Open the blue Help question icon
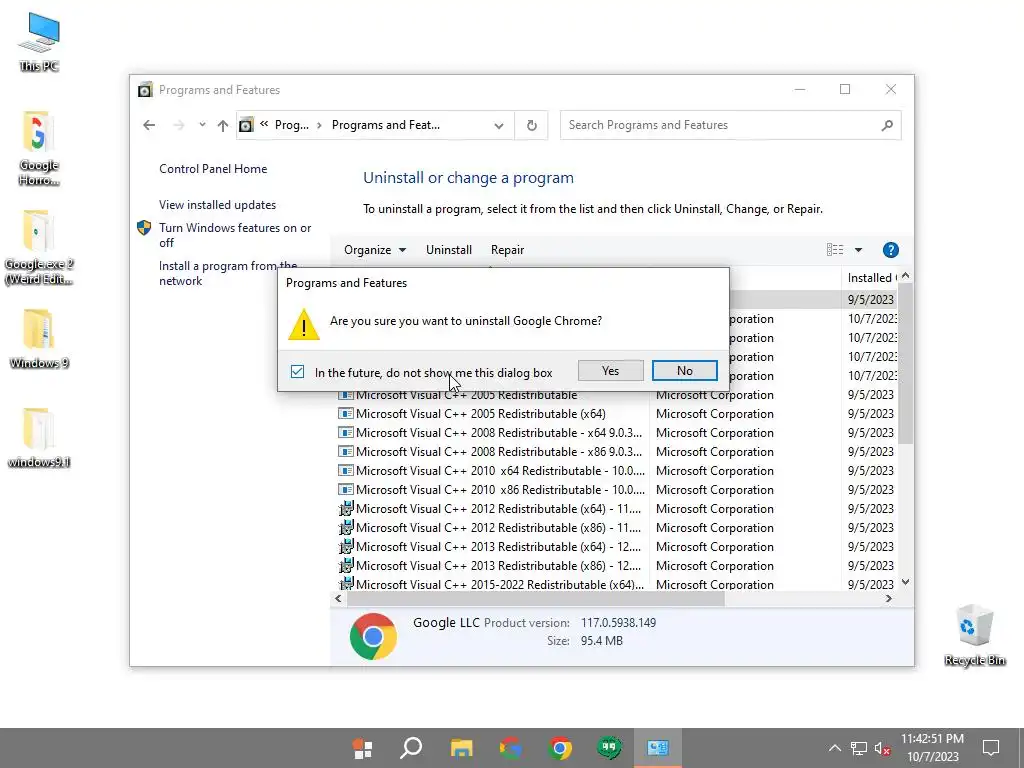 coord(890,249)
